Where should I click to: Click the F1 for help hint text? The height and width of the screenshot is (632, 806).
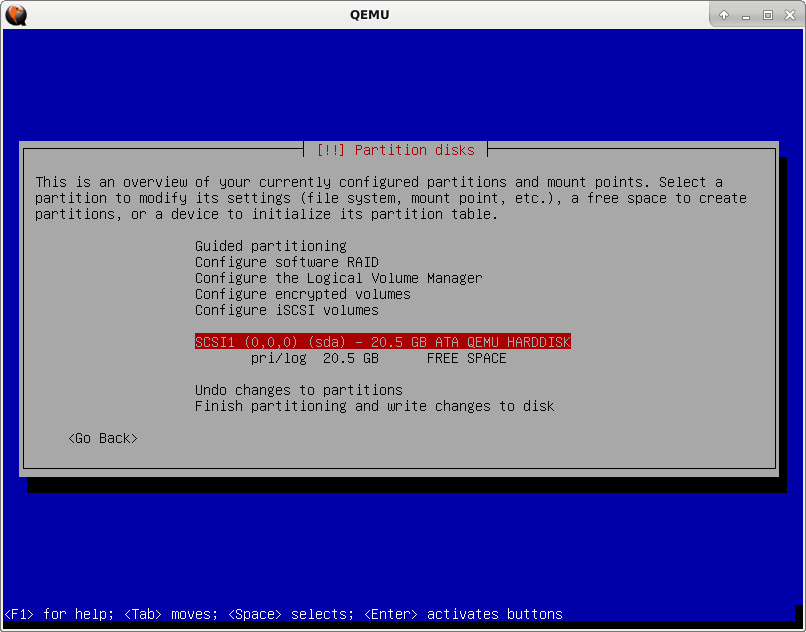click(59, 614)
